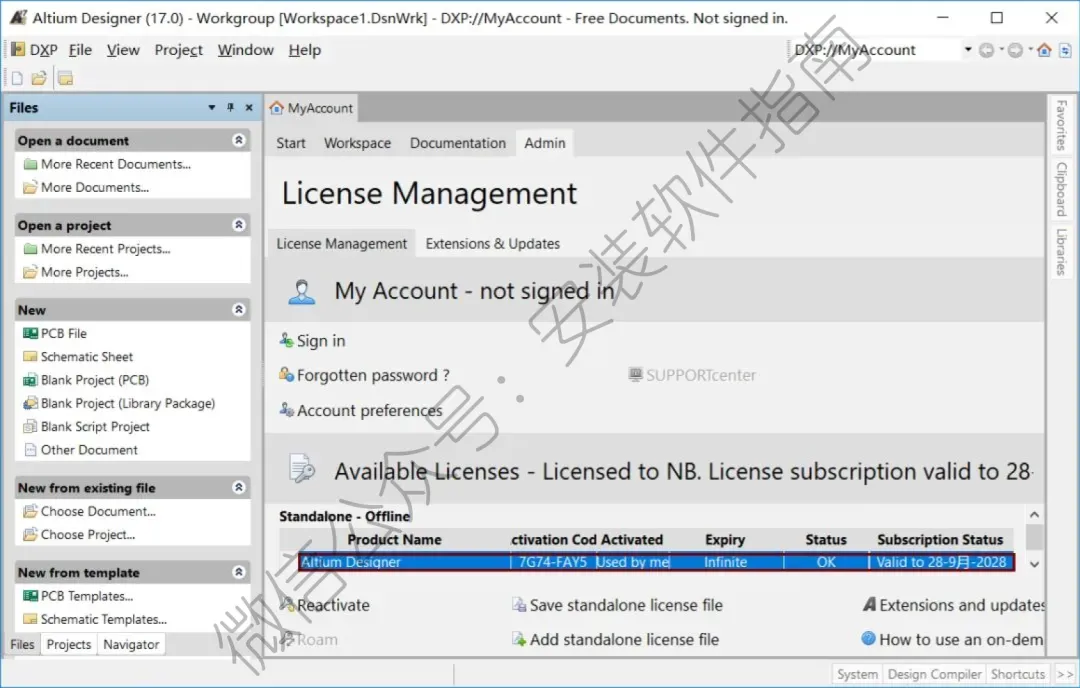Click the PCB Templates icon
The height and width of the screenshot is (688, 1080).
30,596
